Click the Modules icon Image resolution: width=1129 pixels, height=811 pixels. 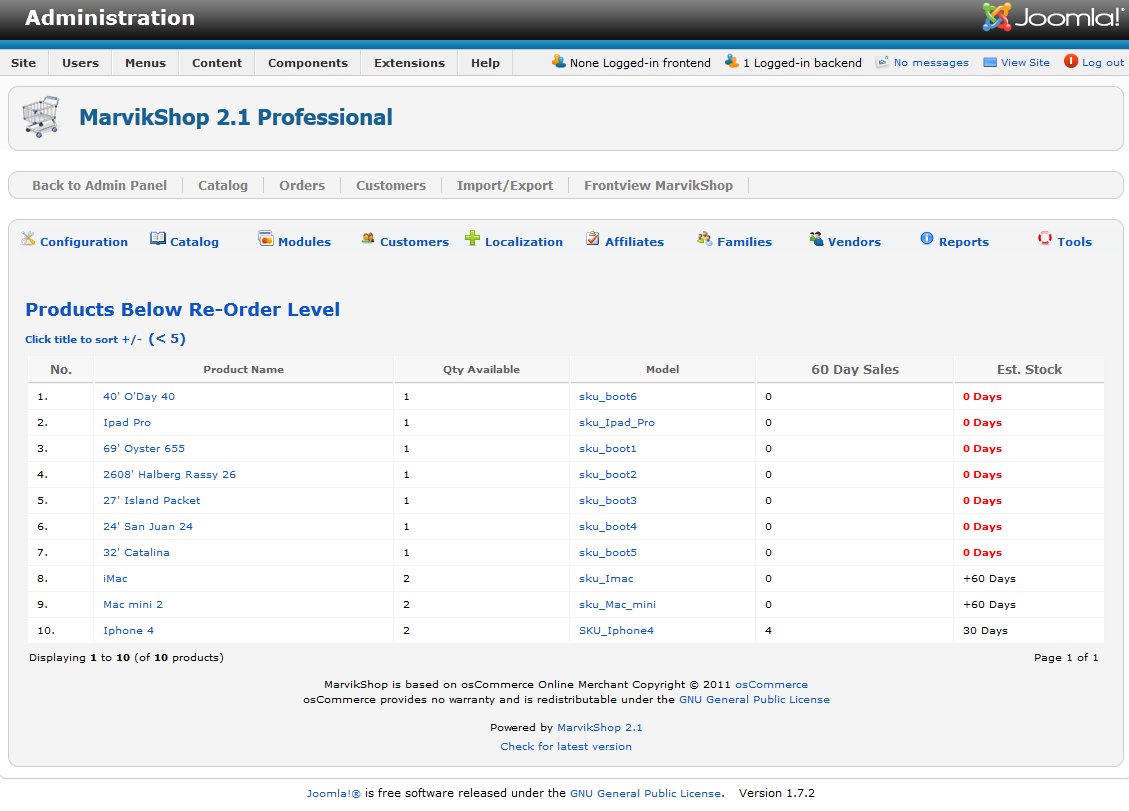[x=266, y=238]
